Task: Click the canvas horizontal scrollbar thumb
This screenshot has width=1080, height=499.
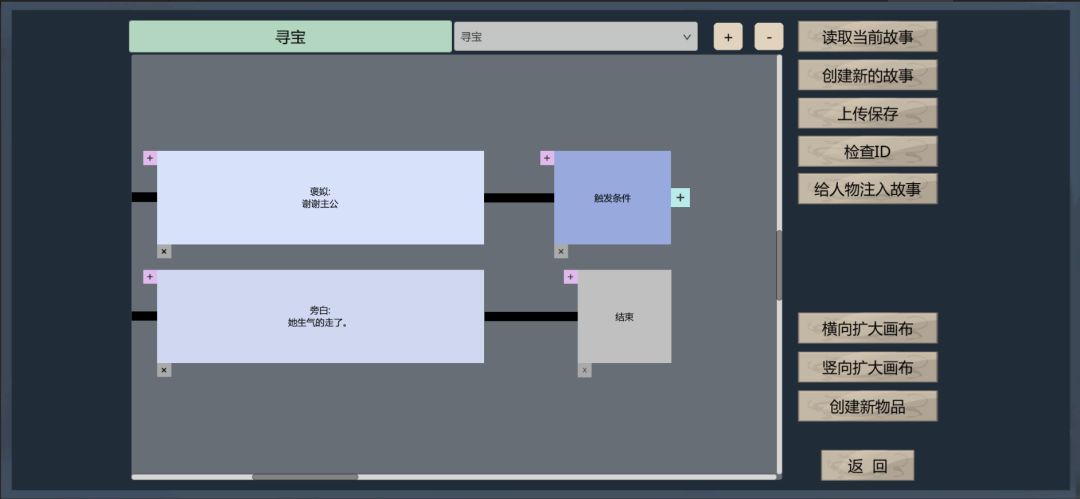Action: (x=305, y=476)
